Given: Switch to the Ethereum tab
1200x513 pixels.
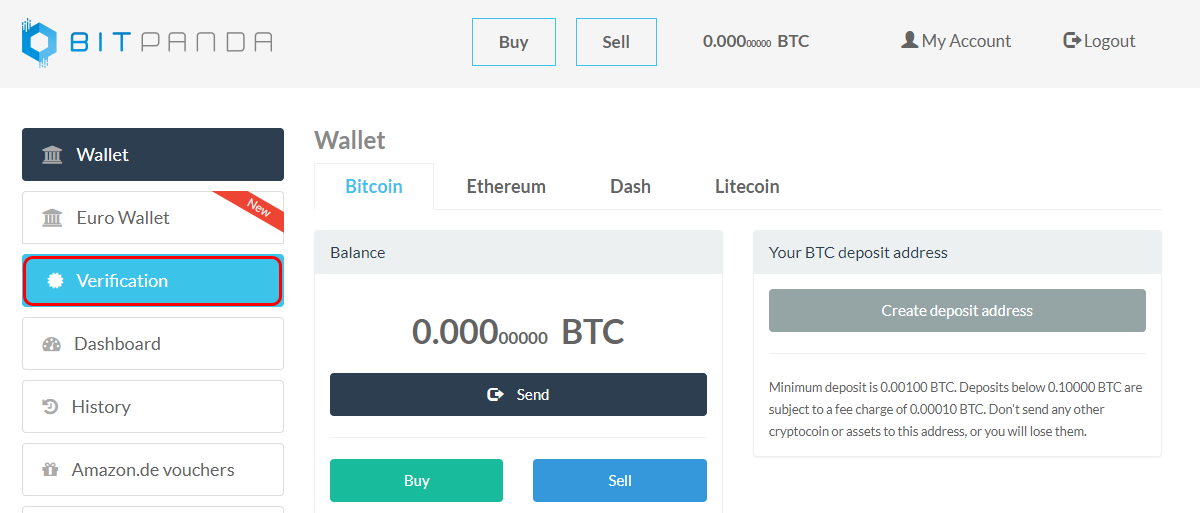Looking at the screenshot, I should (x=506, y=187).
